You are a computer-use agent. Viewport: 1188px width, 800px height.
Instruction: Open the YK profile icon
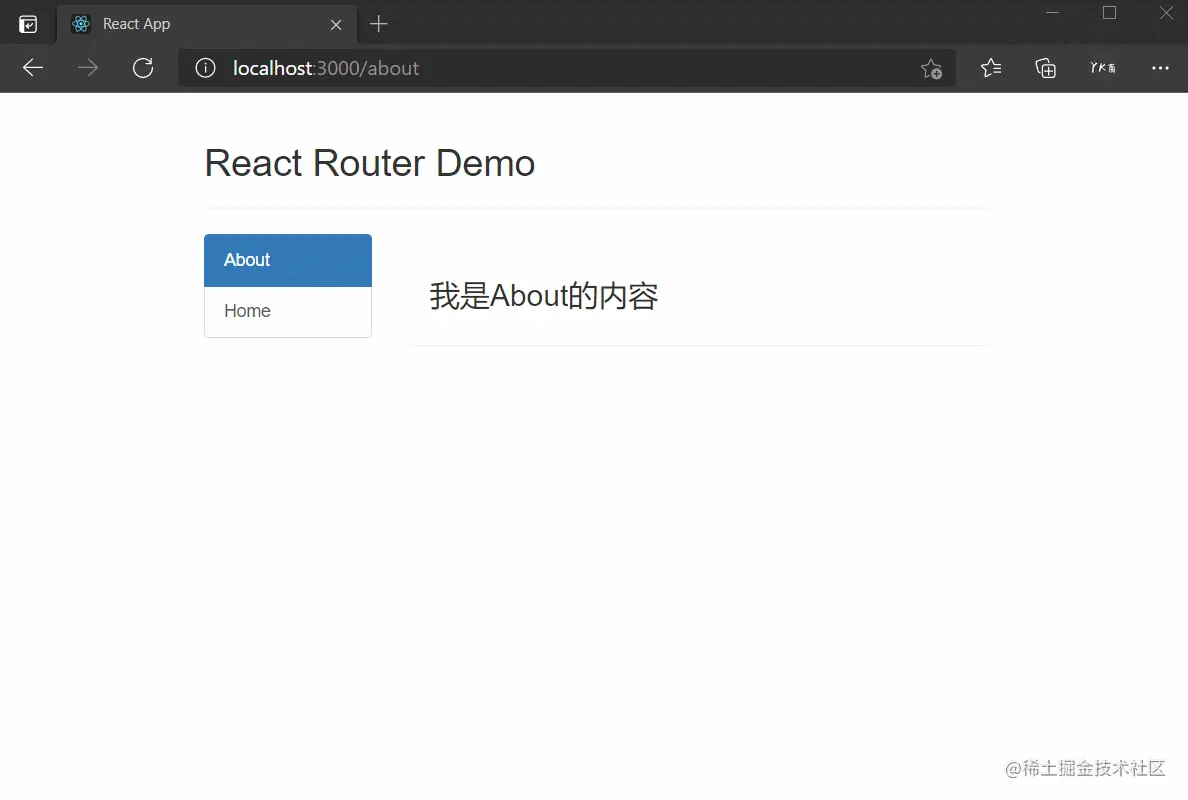[x=1102, y=68]
